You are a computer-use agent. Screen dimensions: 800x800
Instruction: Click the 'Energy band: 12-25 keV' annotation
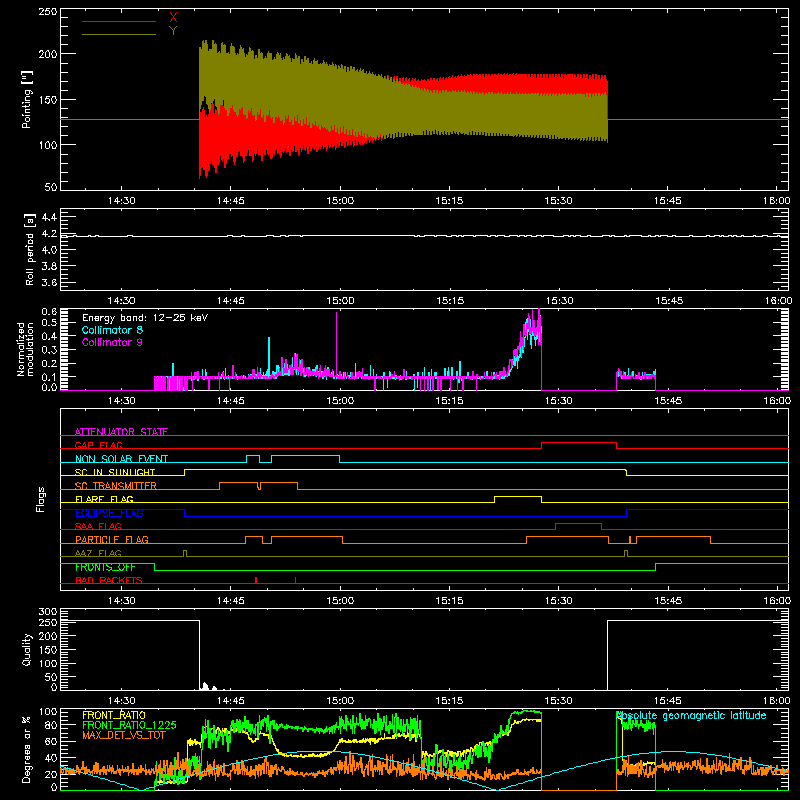[x=145, y=318]
